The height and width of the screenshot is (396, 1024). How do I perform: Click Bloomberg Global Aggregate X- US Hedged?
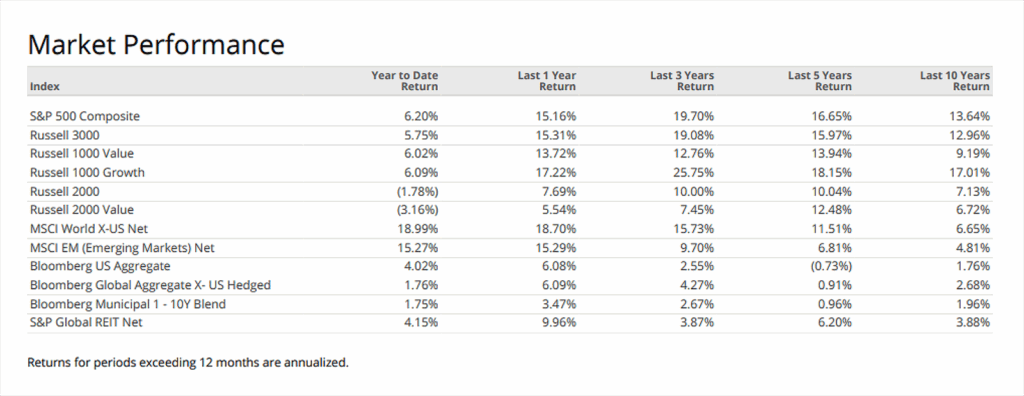tap(150, 286)
